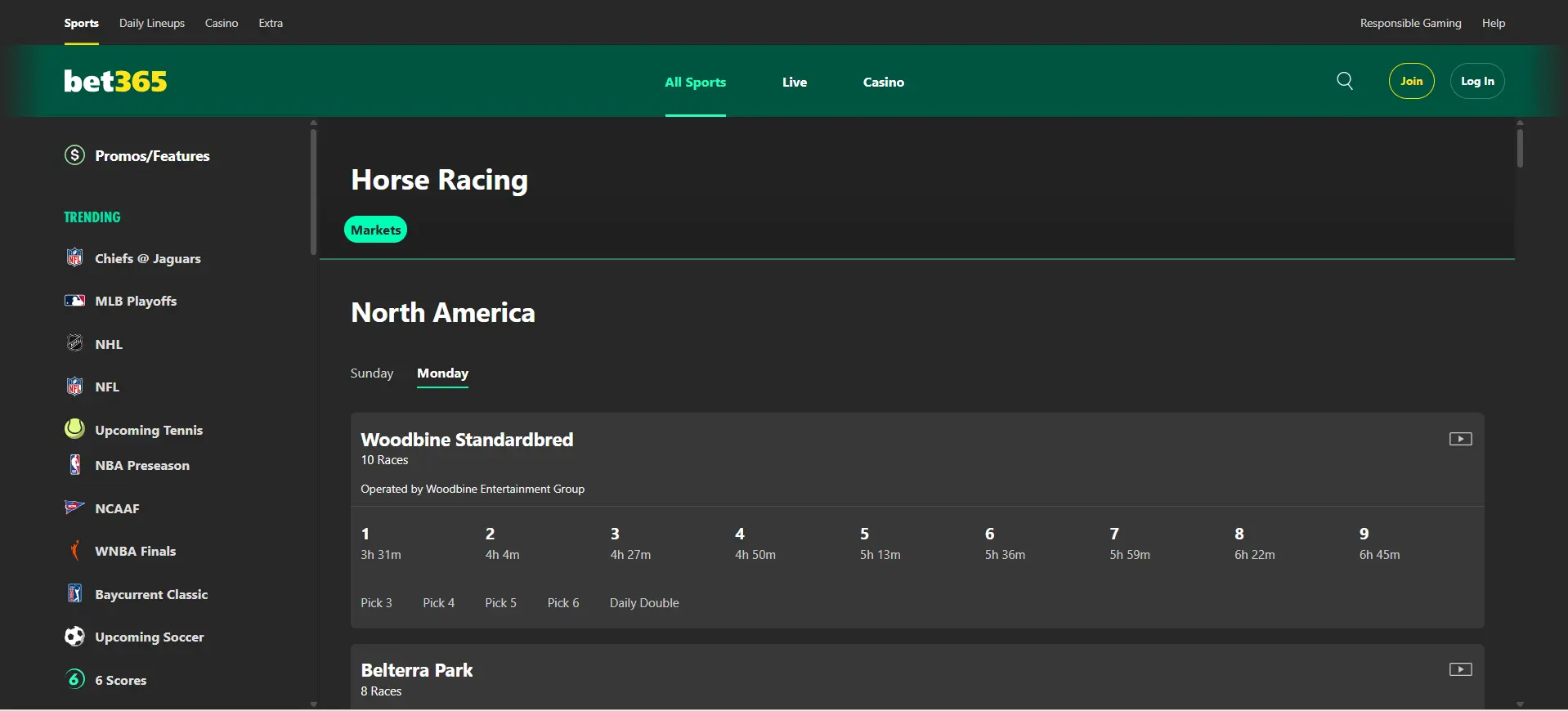Open 6 Scores icon in sidebar

[74, 679]
